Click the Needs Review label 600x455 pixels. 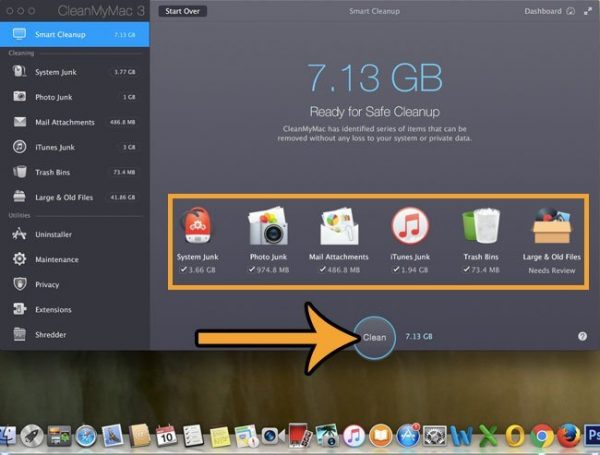pos(552,271)
